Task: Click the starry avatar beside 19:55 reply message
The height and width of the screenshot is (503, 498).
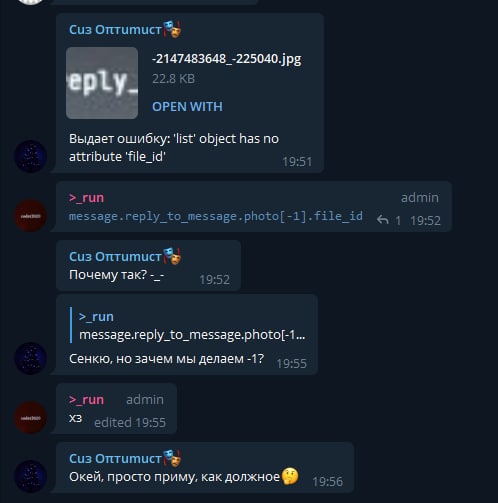Action: (31, 358)
